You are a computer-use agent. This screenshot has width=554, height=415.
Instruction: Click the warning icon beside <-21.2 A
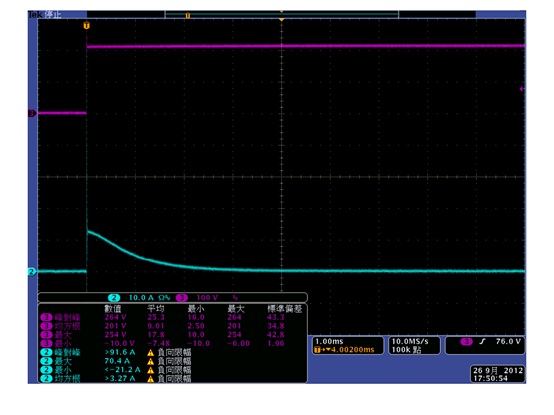151,370
